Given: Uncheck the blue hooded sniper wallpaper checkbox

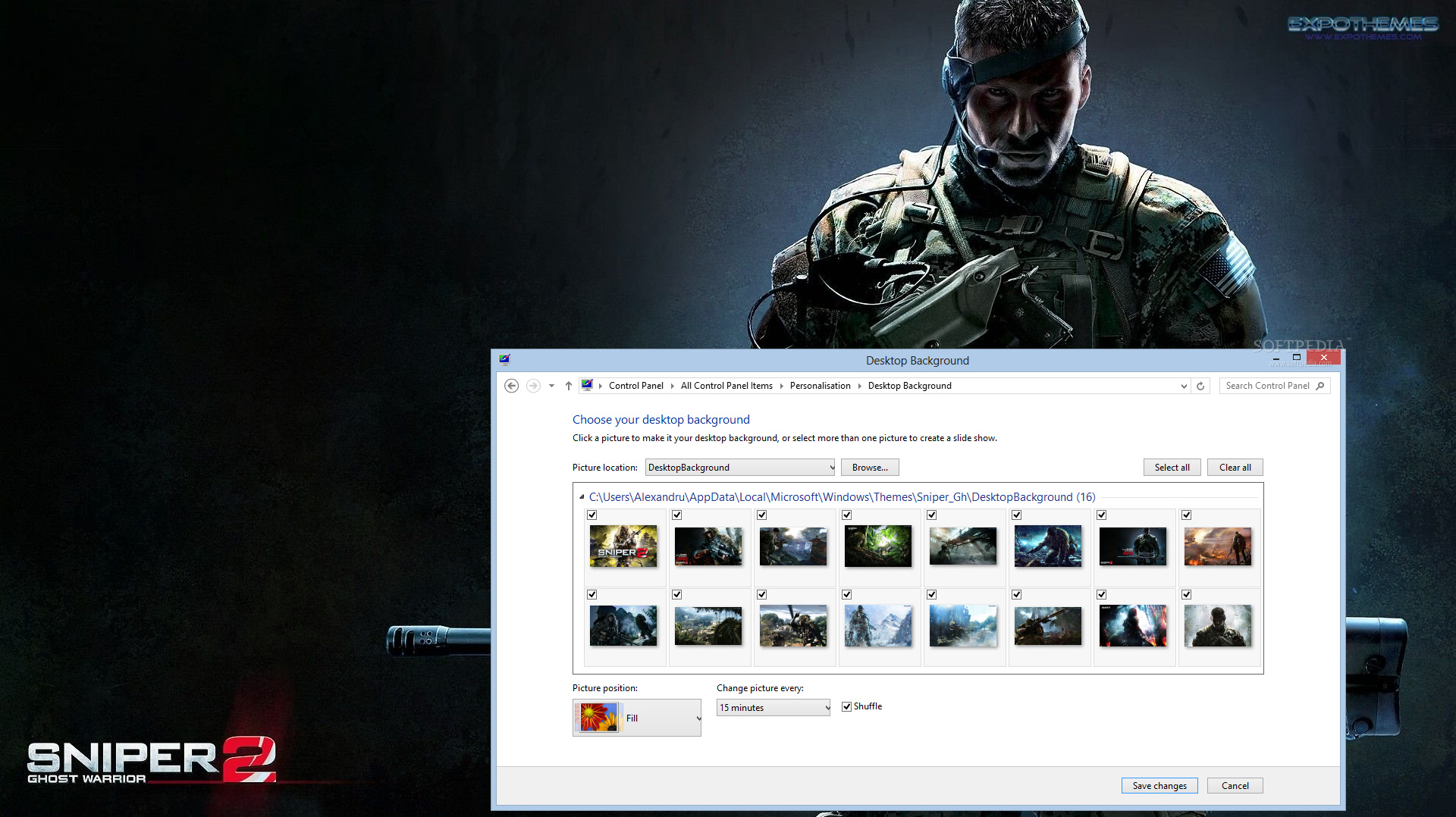Looking at the screenshot, I should [1017, 515].
